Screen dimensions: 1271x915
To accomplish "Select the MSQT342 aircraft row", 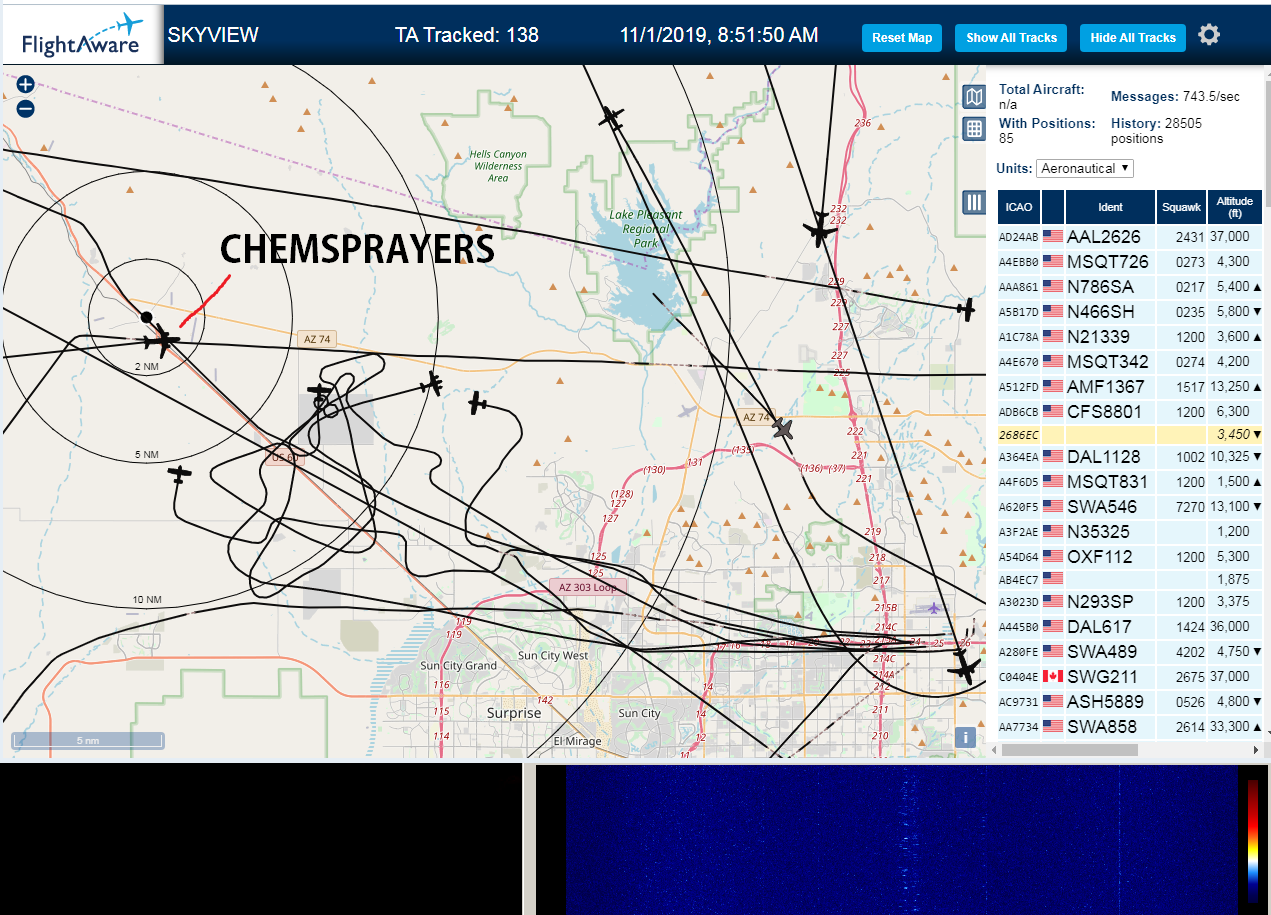I will click(x=1130, y=362).
